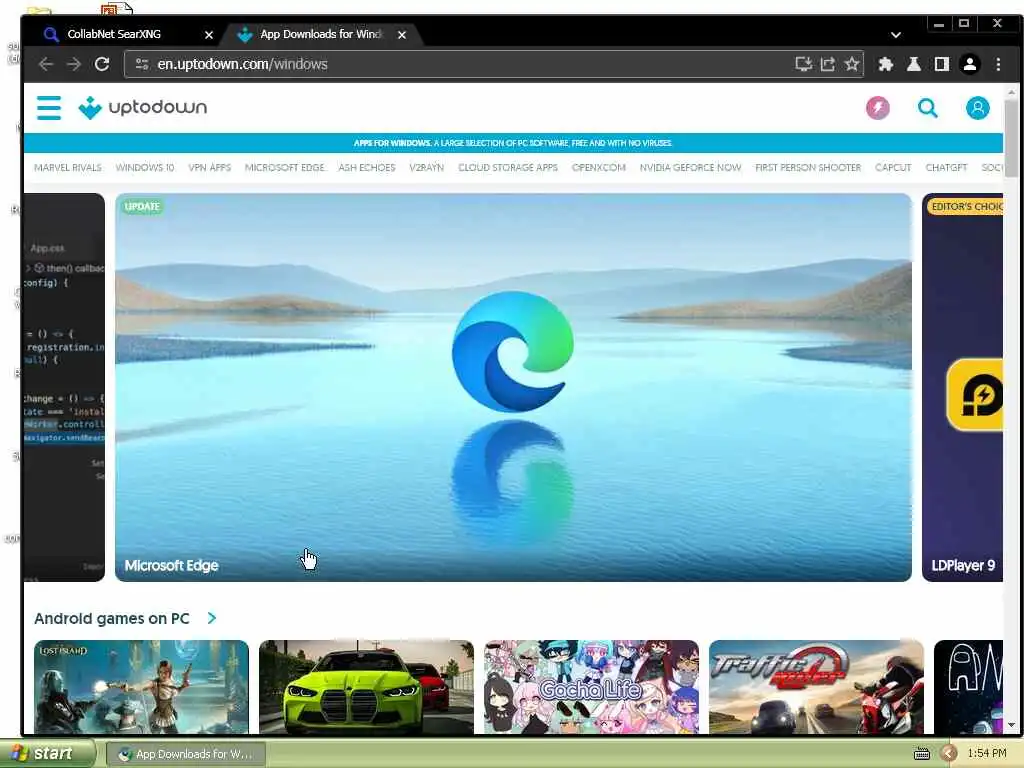Open the CHATGPT link

pyautogui.click(x=946, y=168)
